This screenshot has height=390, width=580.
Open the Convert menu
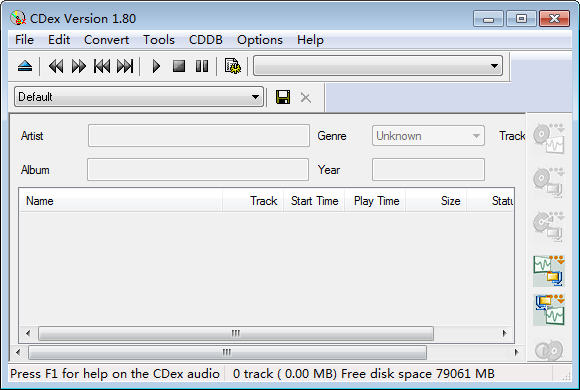(107, 40)
